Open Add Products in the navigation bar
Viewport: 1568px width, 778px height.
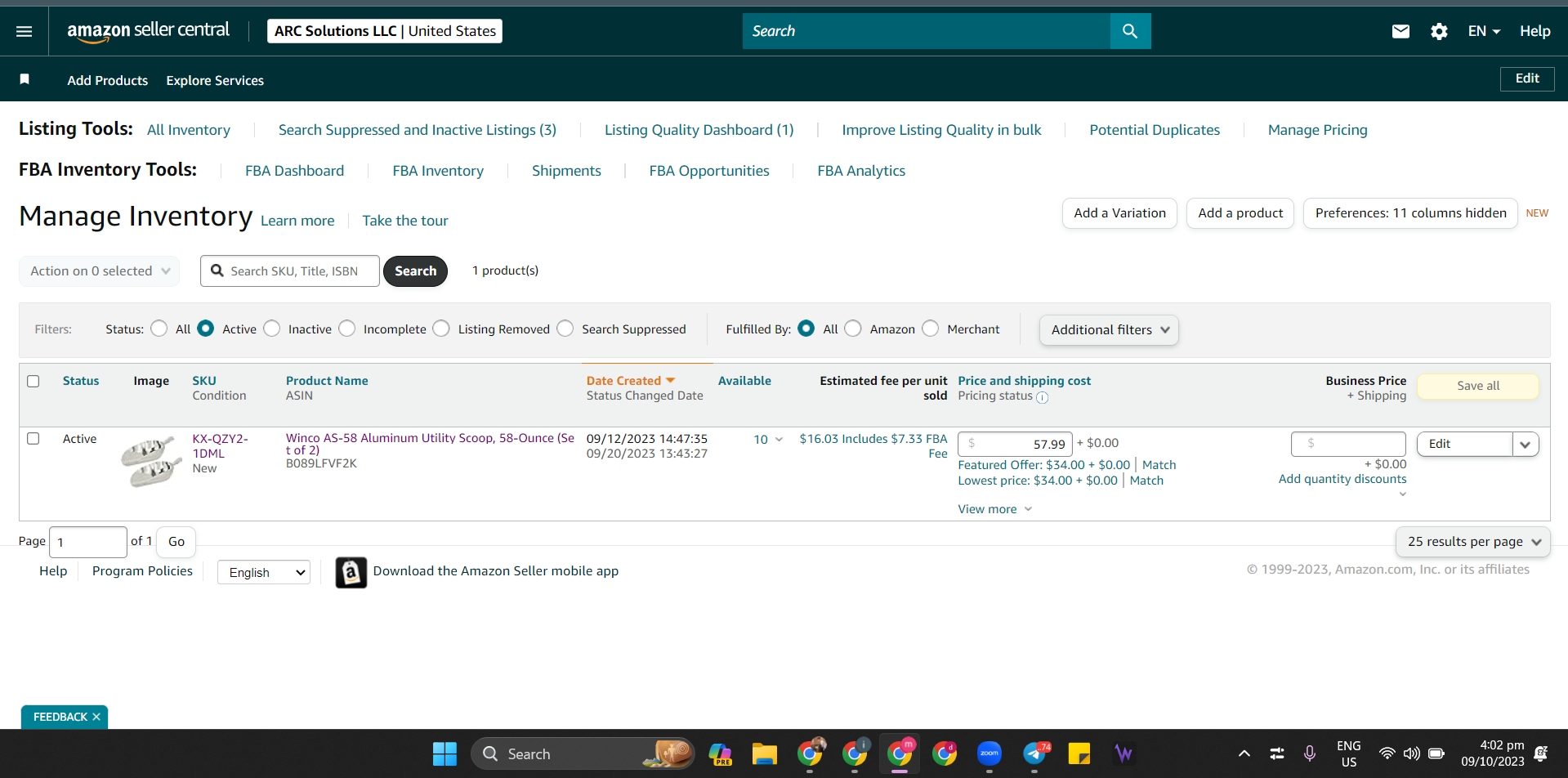coord(108,80)
